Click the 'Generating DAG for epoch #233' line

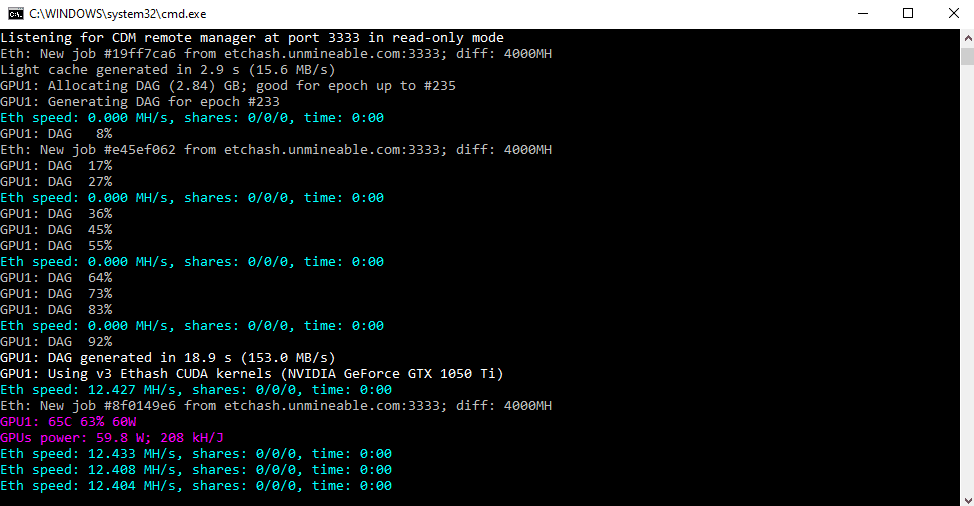tap(139, 102)
